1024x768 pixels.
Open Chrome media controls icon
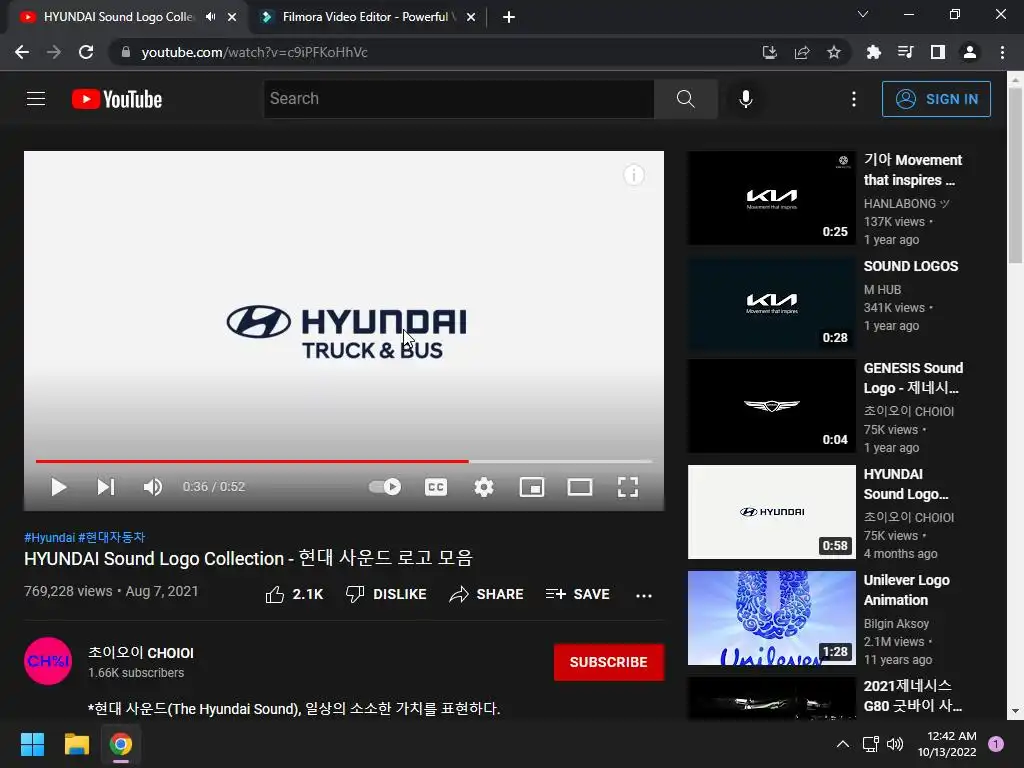[x=905, y=52]
